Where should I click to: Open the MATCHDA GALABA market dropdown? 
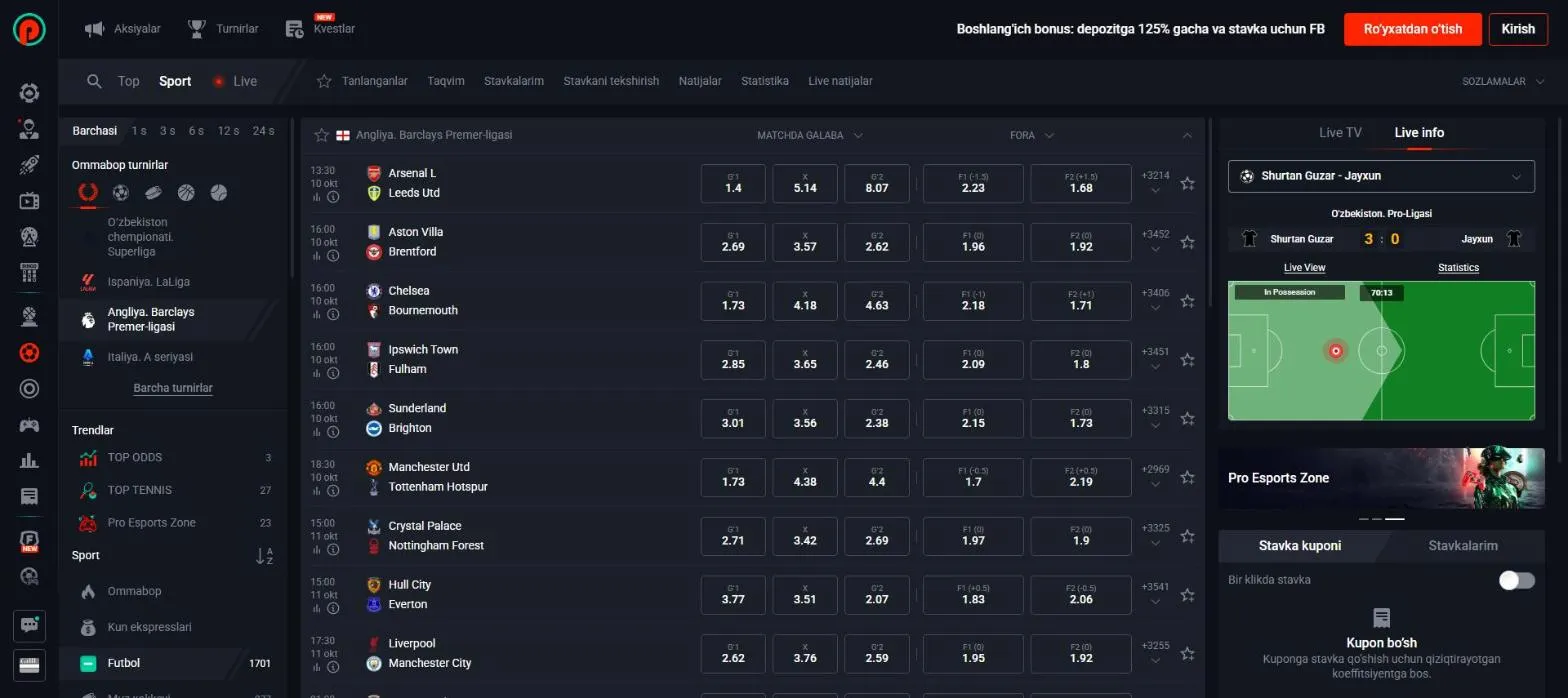tap(810, 135)
